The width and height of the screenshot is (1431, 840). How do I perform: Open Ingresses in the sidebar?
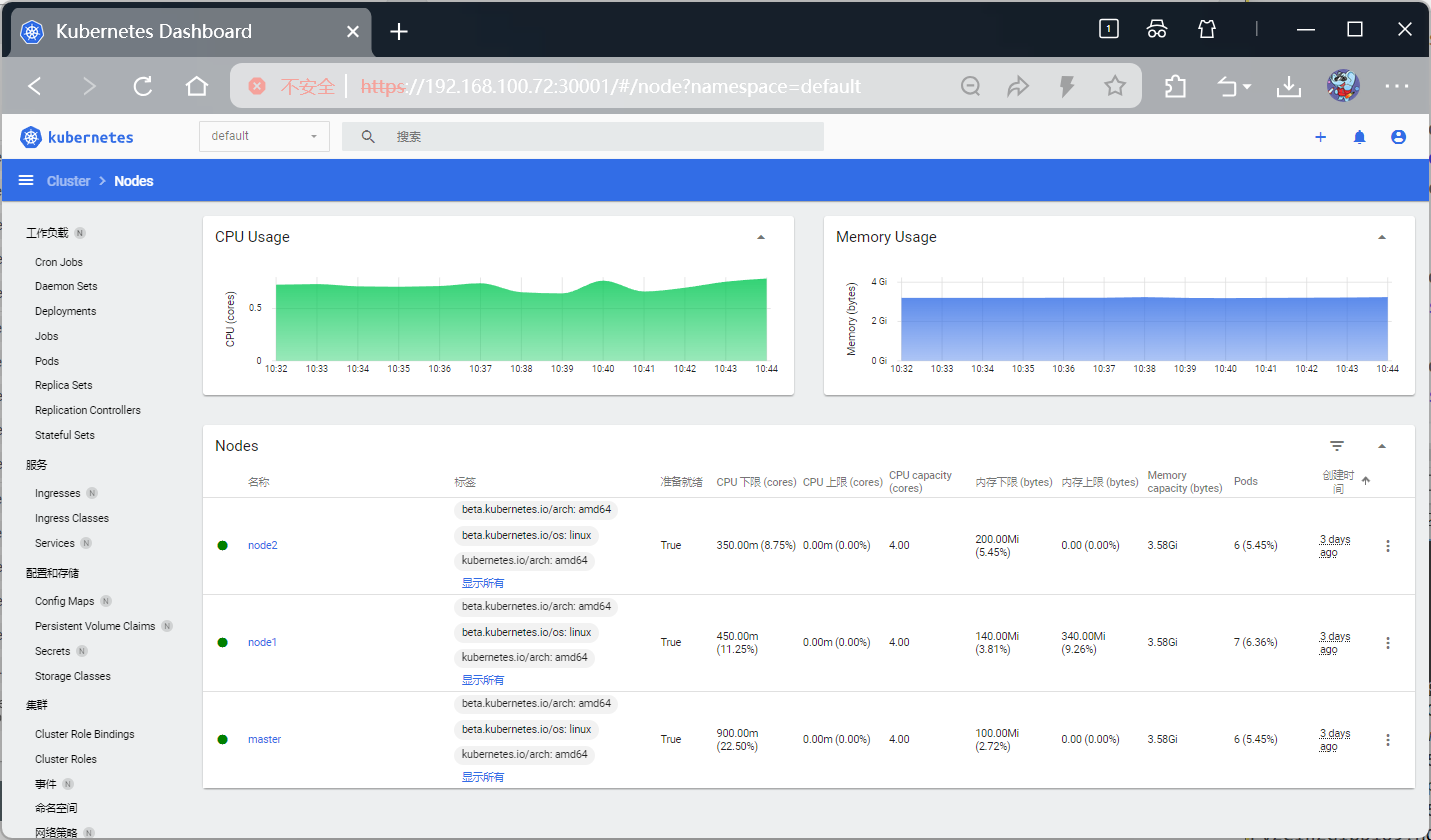(58, 493)
